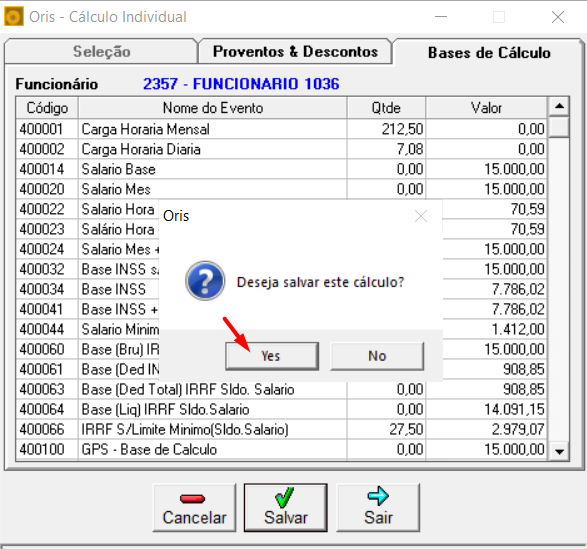The width and height of the screenshot is (587, 549).
Task: Click the Código column header
Action: pos(47,108)
